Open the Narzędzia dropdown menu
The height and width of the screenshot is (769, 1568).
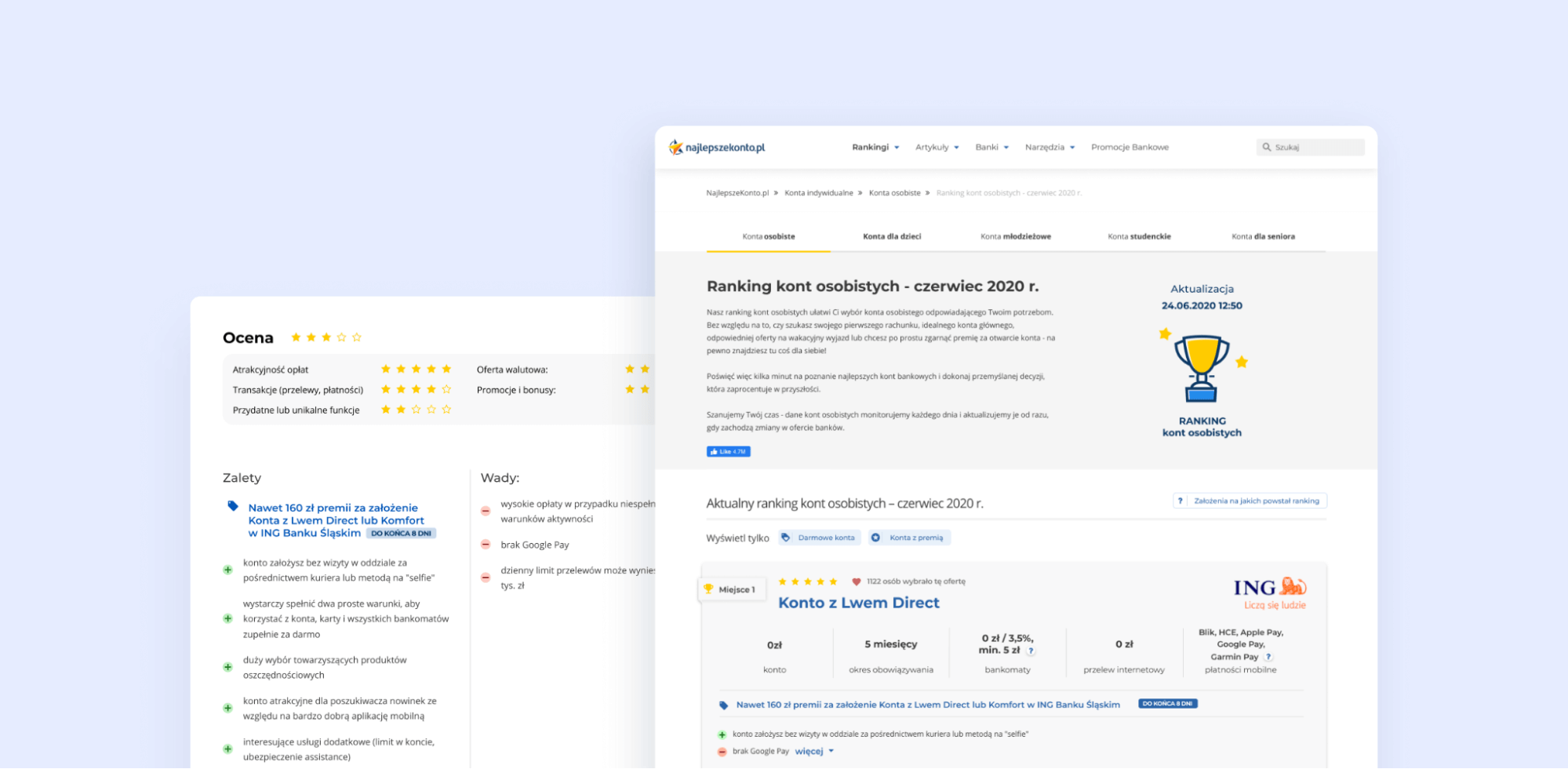pos(1050,148)
